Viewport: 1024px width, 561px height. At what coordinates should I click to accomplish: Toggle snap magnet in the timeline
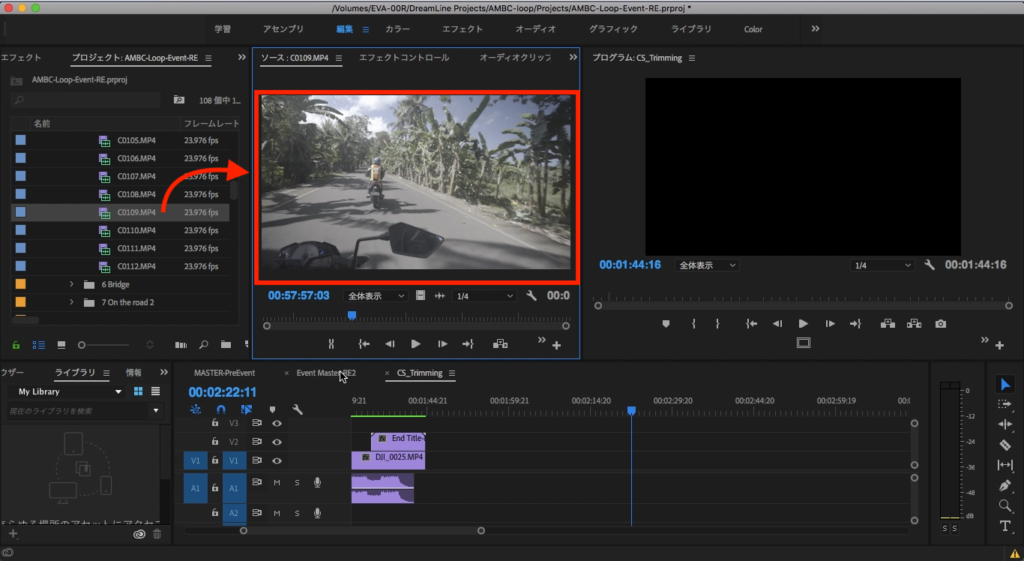tap(220, 409)
